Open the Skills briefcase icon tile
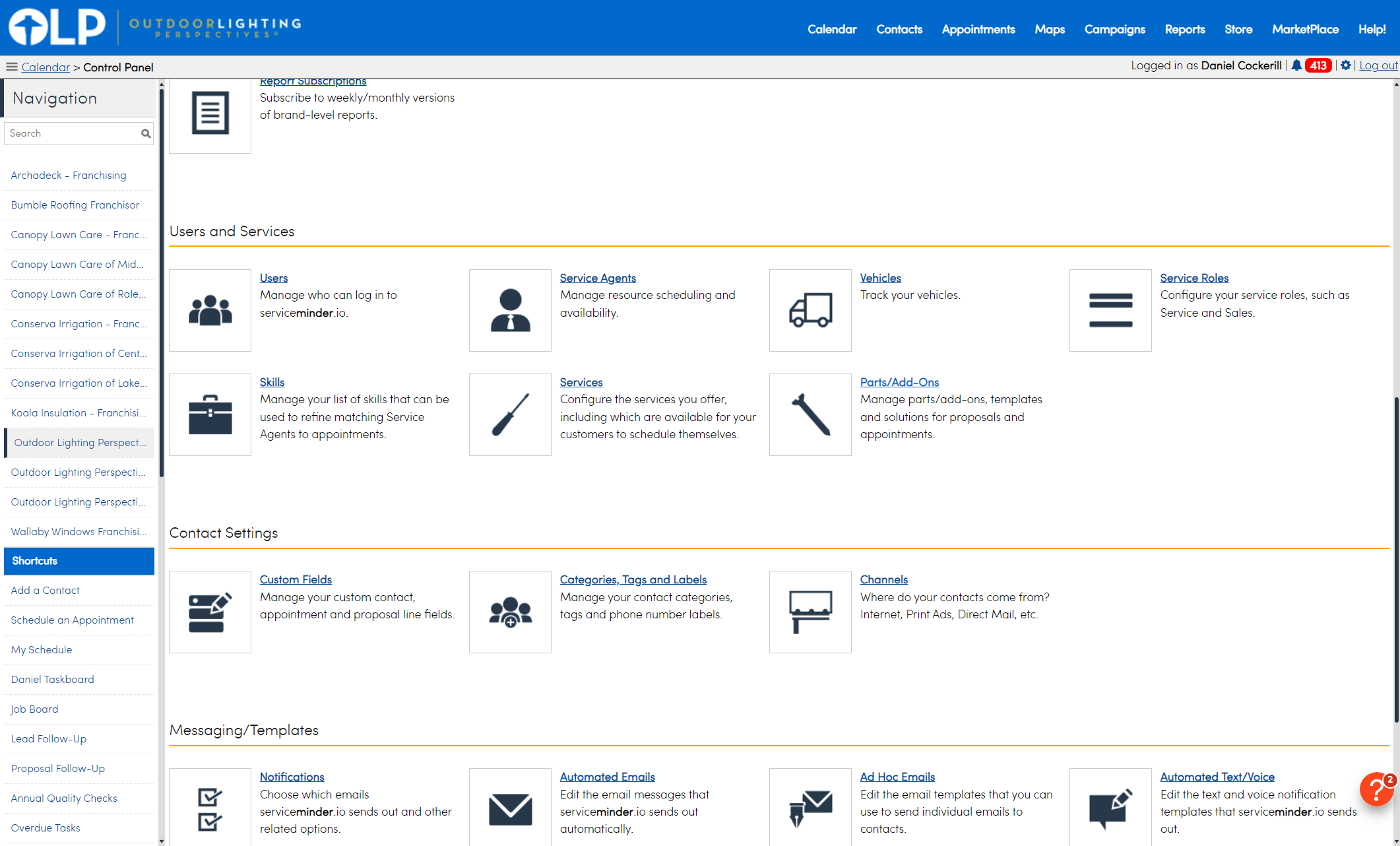The height and width of the screenshot is (846, 1400). 210,414
